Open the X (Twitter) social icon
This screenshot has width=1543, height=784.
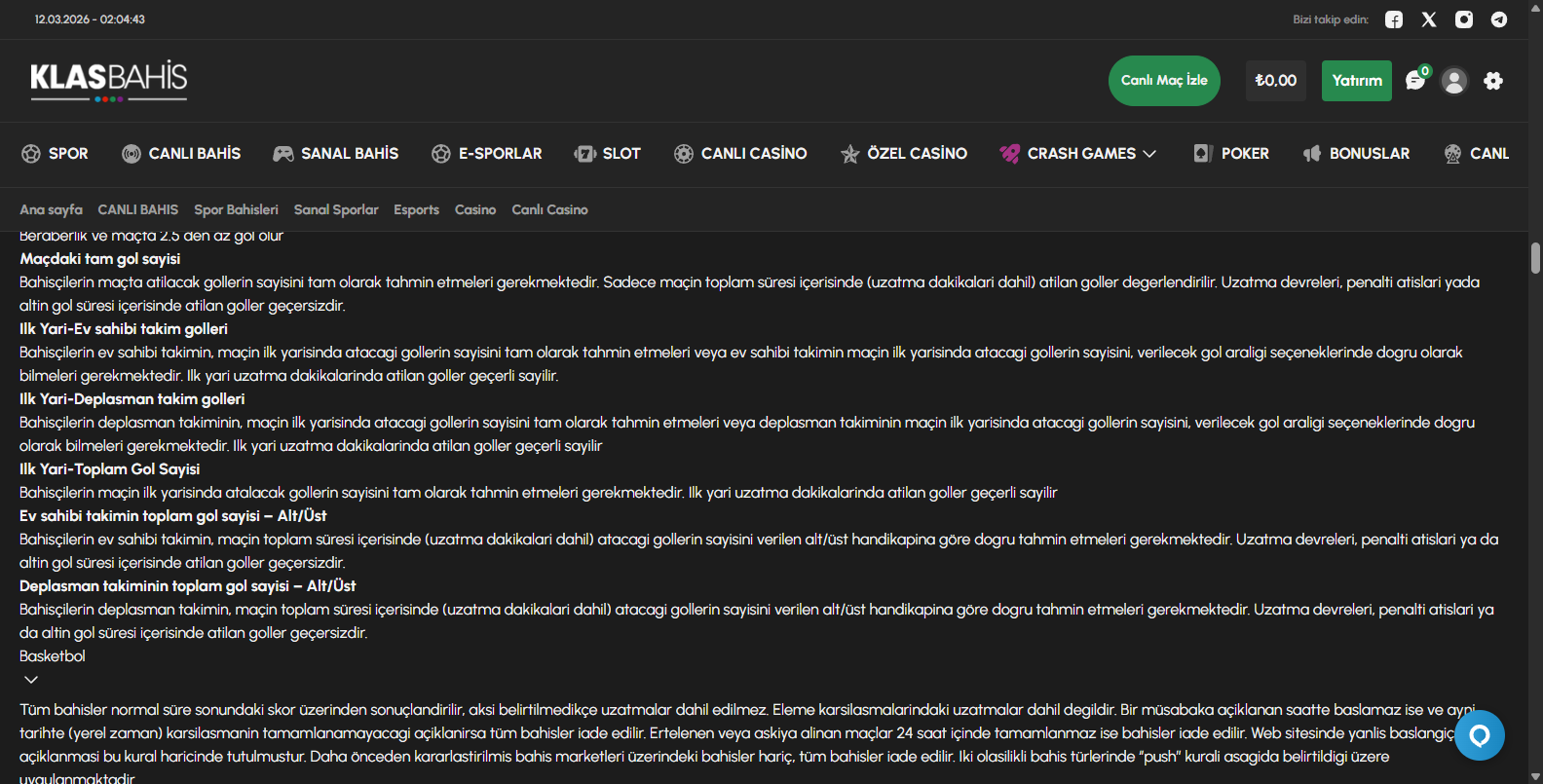point(1429,19)
